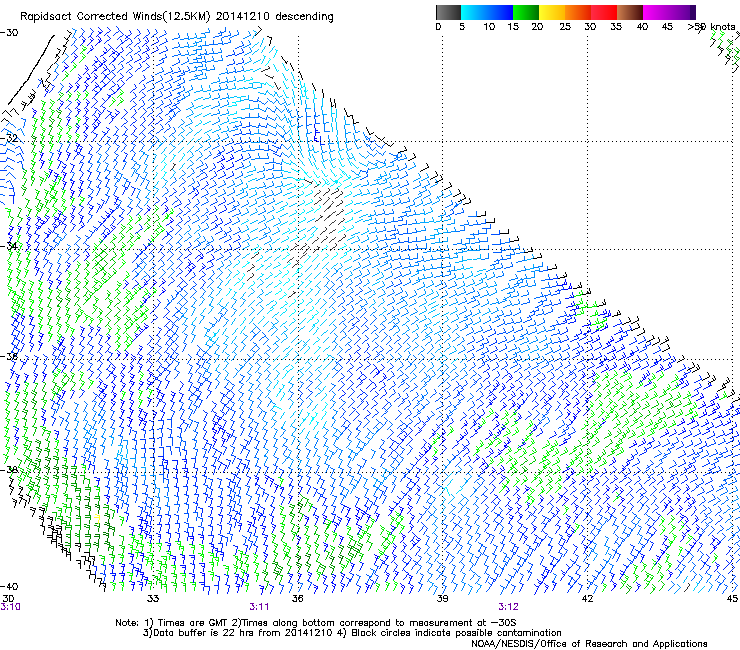The width and height of the screenshot is (740, 650).
Task: Click the dark blue 10-15 knots legend segment
Action: pyautogui.click(x=500, y=12)
